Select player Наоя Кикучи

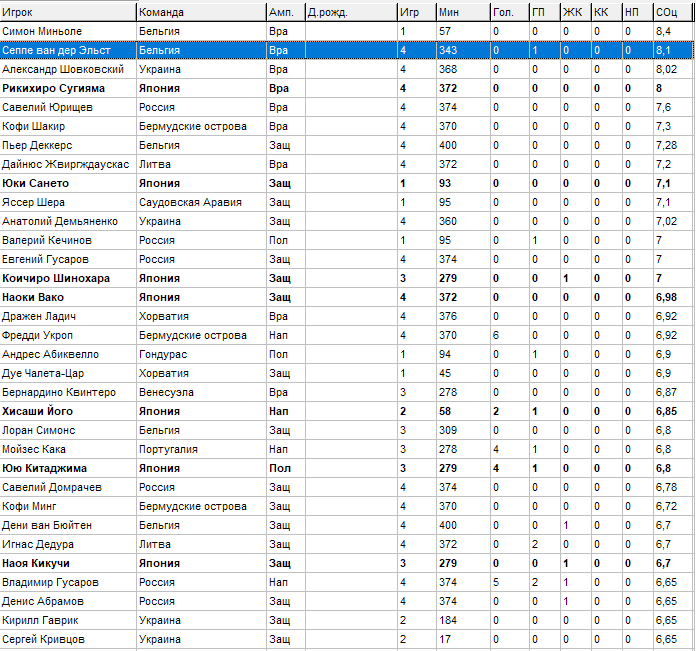36,563
